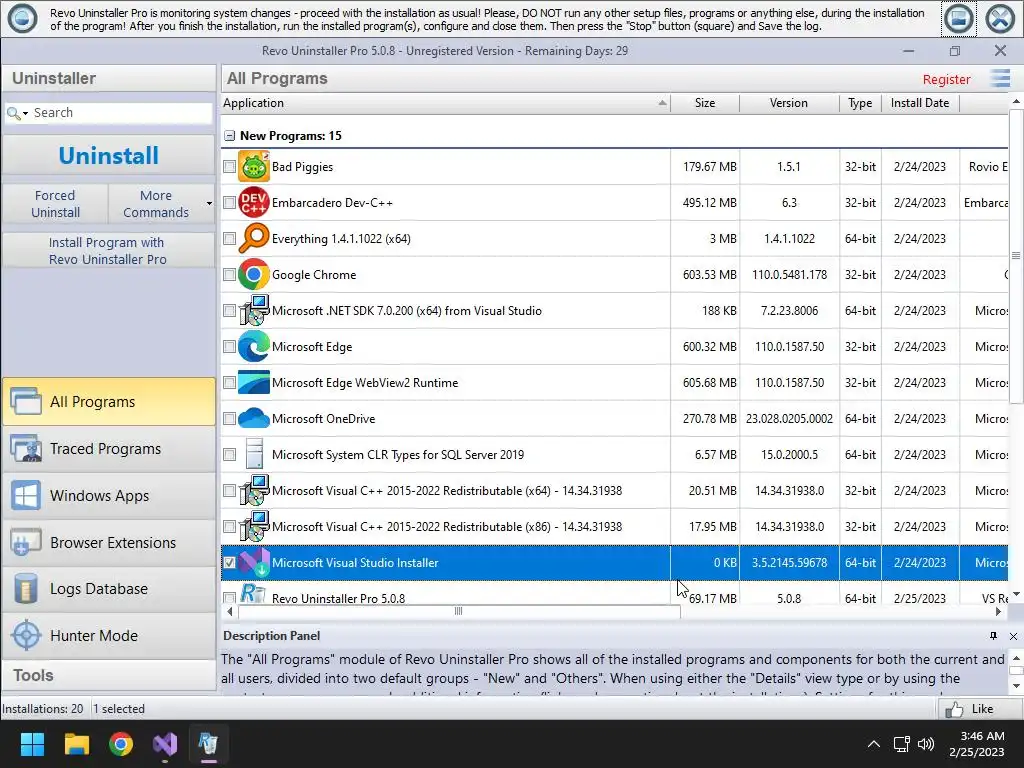Viewport: 1024px width, 768px height.
Task: Click the horizontal scrollbar thumb of program list
Action: pyautogui.click(x=459, y=611)
